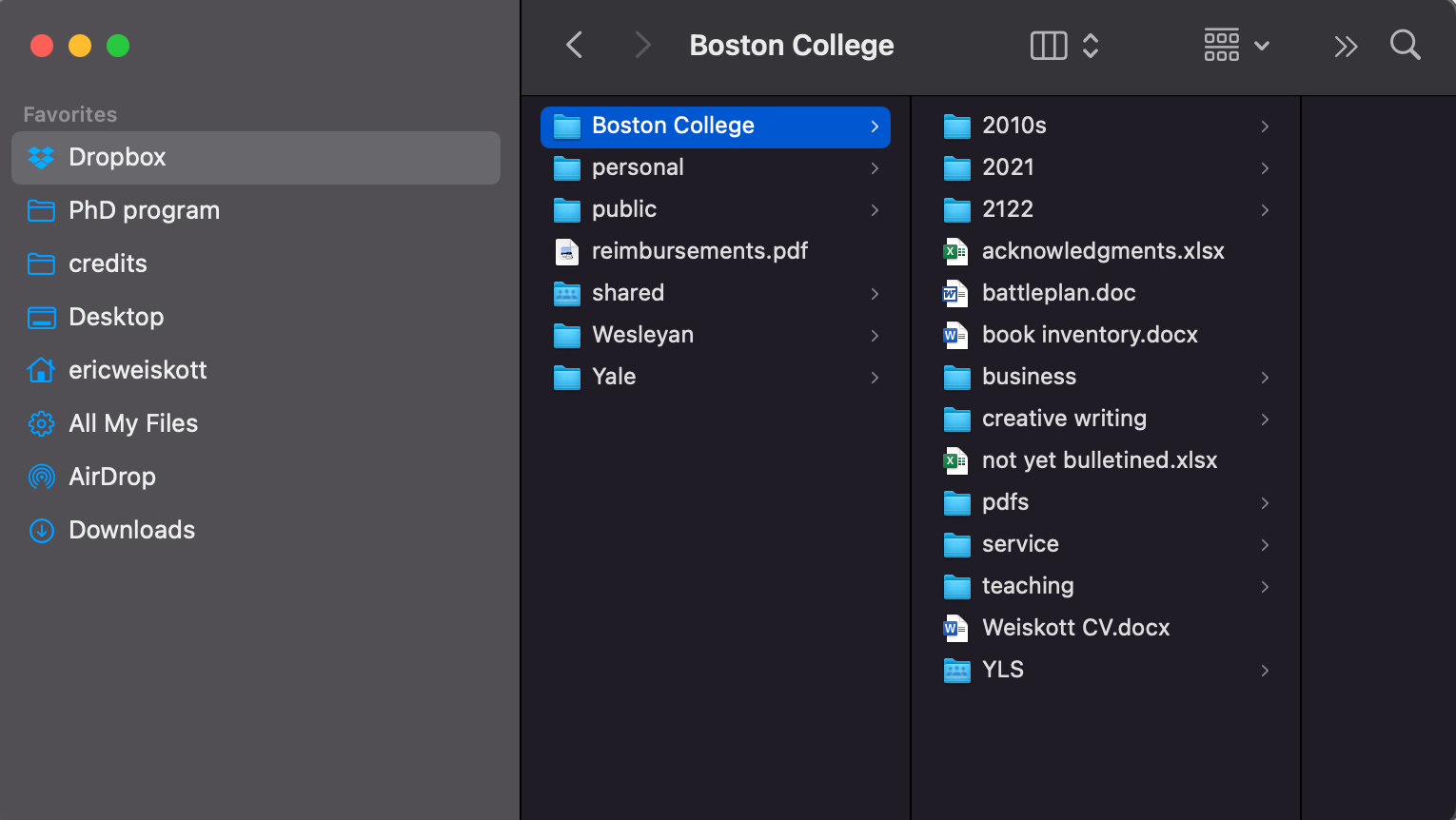Select the pdfs folder name
The height and width of the screenshot is (820, 1456).
pyautogui.click(x=1005, y=502)
